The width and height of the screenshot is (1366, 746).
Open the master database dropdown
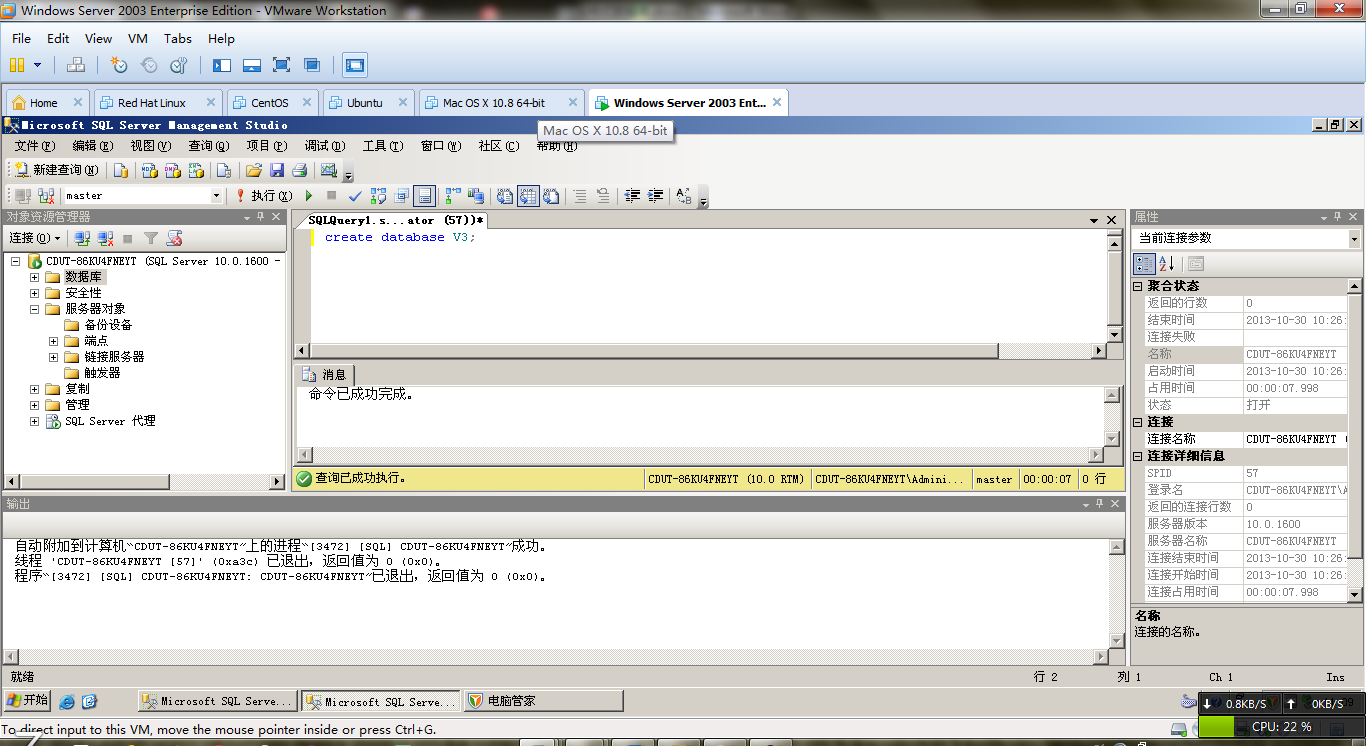[x=216, y=196]
